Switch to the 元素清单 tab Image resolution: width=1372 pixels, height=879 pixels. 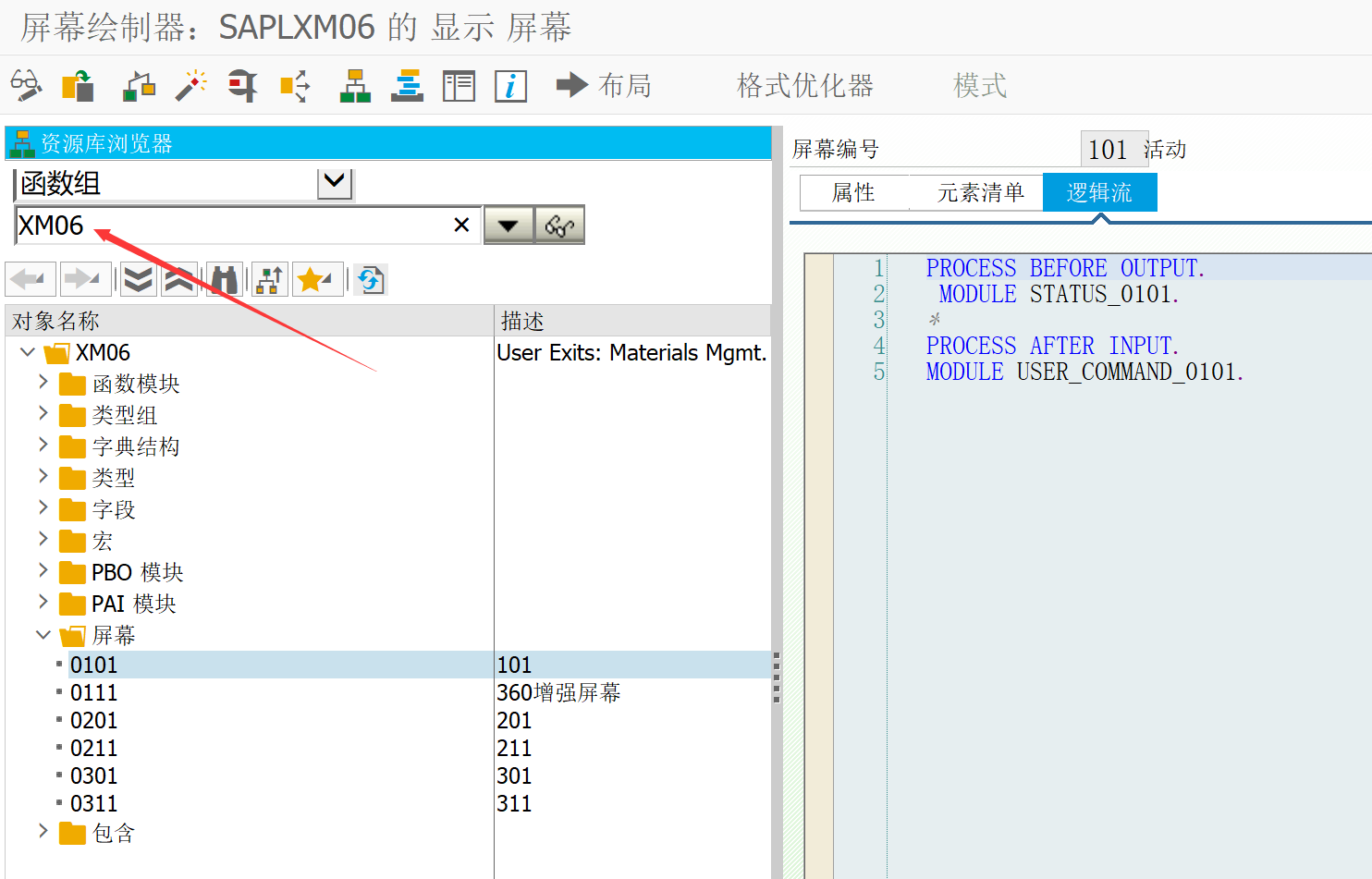click(980, 192)
